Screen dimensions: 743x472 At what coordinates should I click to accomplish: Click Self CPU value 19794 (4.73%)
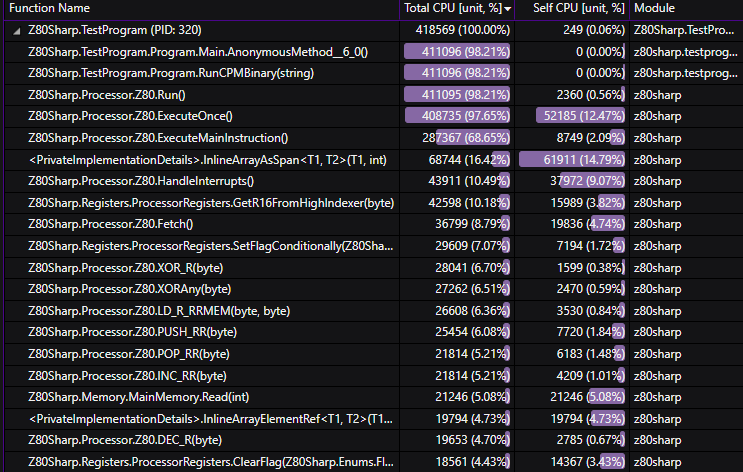click(x=588, y=419)
